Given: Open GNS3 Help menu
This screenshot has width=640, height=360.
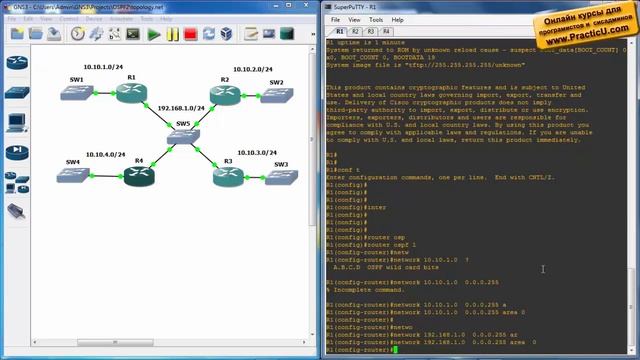Looking at the screenshot, I should coord(166,19).
